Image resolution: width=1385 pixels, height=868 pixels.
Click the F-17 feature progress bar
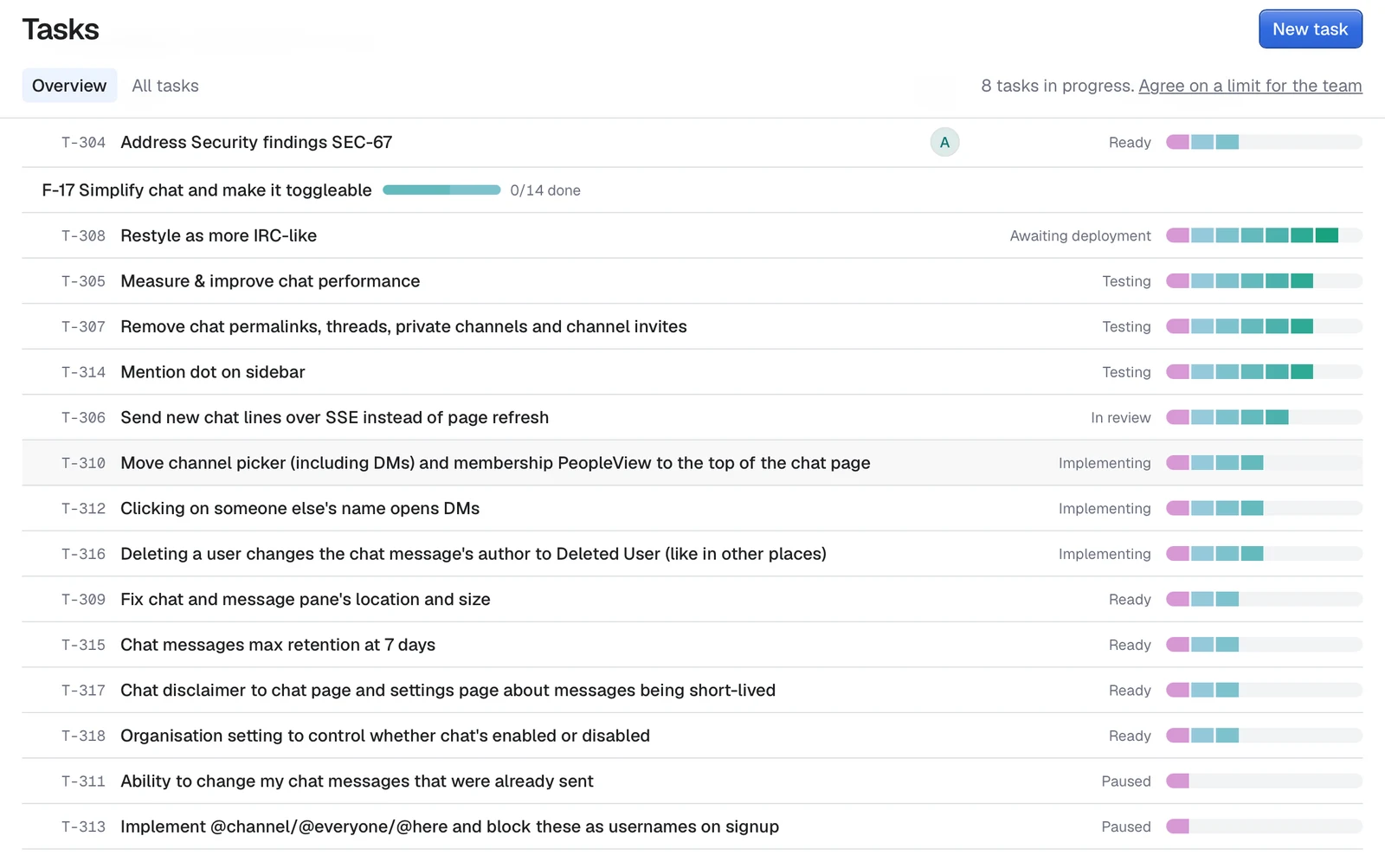(x=441, y=190)
